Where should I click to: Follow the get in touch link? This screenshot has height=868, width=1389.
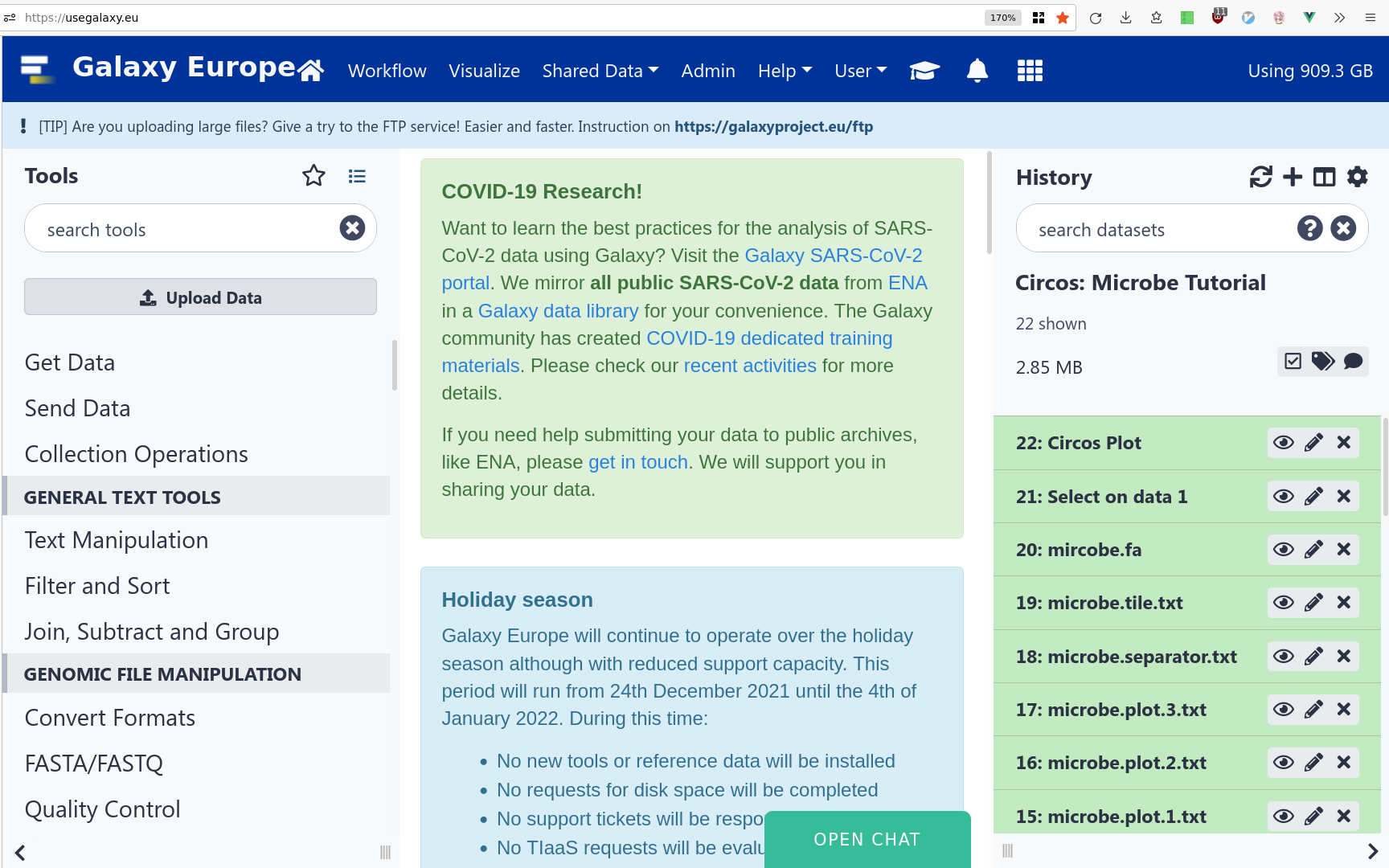638,462
